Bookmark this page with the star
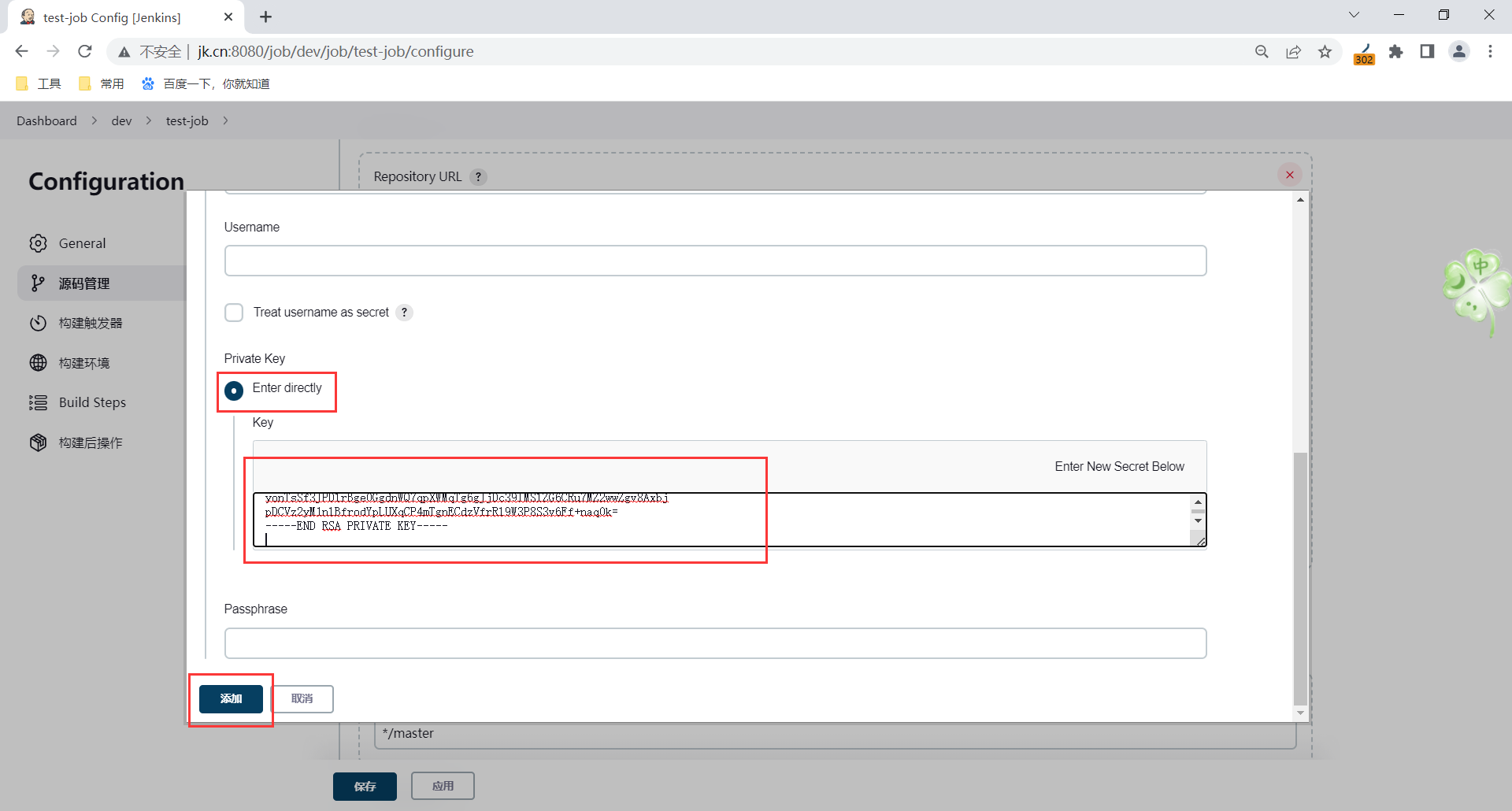This screenshot has width=1512, height=811. 1325,51
